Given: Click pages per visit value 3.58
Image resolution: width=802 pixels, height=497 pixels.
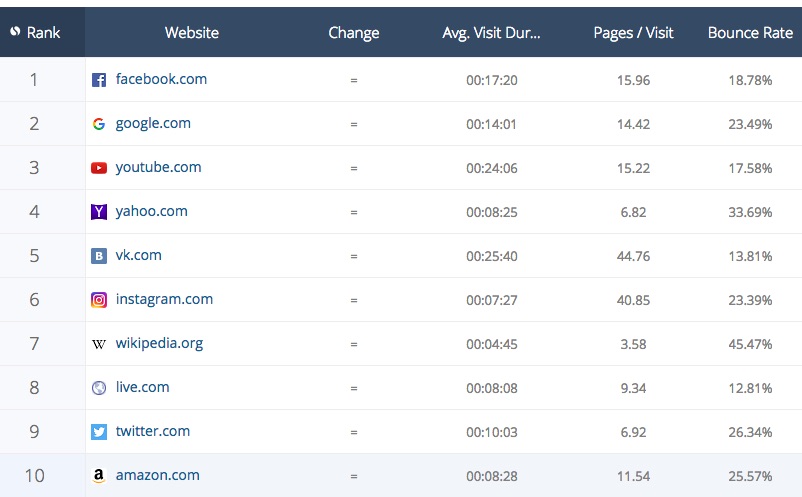Looking at the screenshot, I should [x=633, y=344].
